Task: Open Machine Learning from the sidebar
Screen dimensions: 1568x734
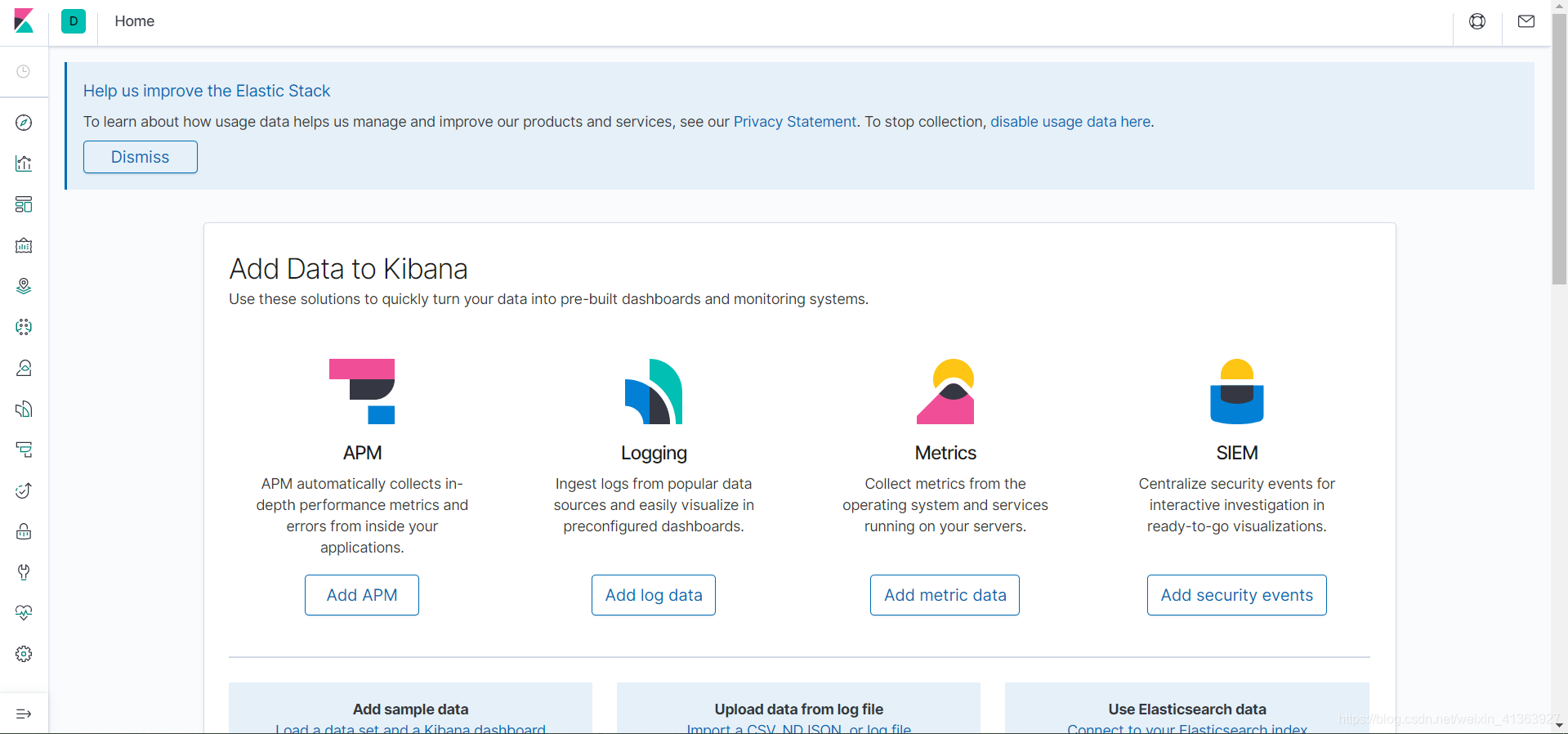Action: point(24,327)
